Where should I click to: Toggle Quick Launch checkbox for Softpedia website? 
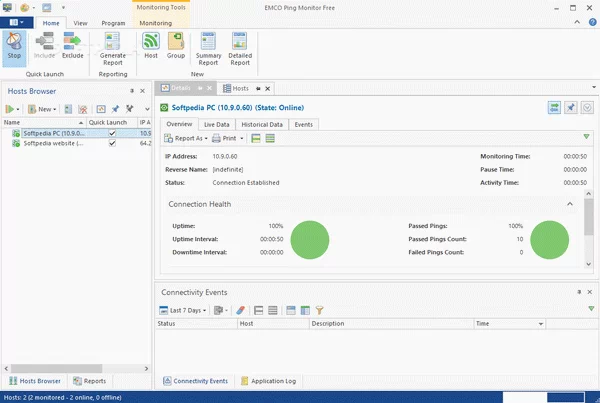113,143
